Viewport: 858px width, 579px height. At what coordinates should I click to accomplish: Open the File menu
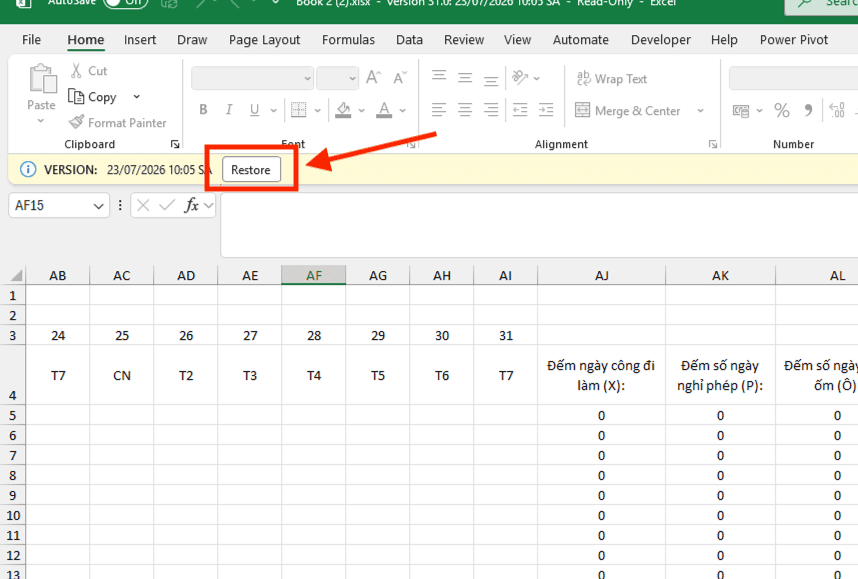tap(31, 40)
